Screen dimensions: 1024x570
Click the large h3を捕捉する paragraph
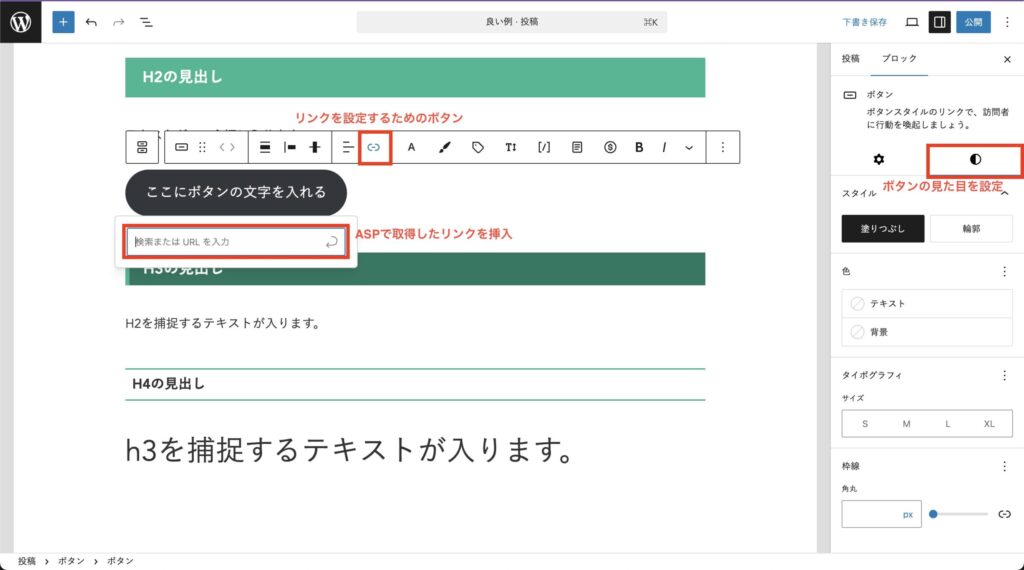350,450
